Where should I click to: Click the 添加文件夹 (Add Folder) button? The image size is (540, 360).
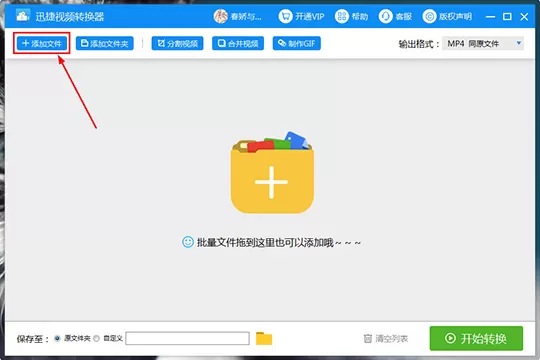(x=104, y=43)
